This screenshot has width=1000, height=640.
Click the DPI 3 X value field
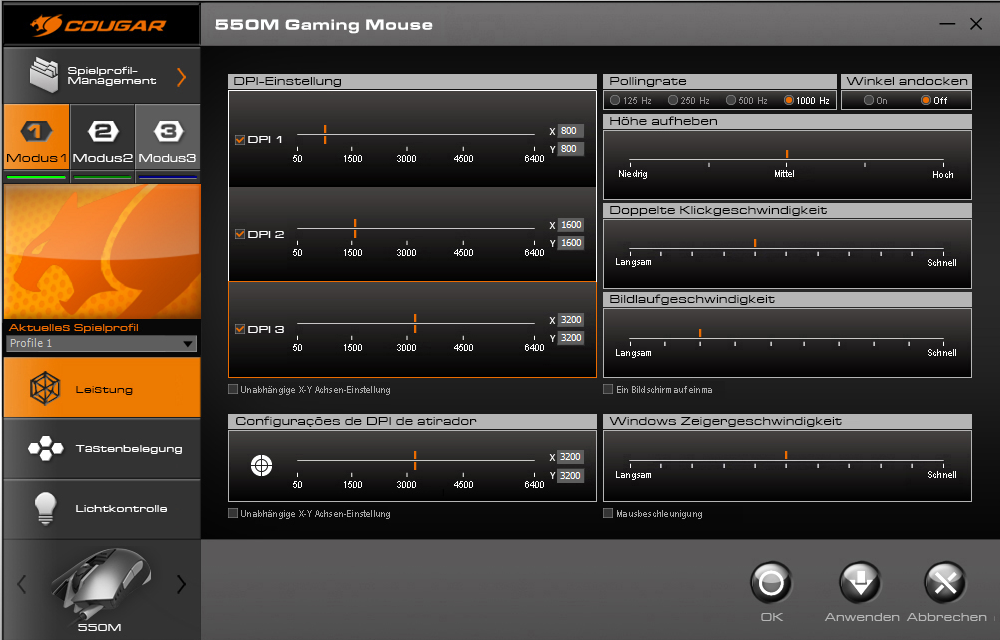click(570, 320)
